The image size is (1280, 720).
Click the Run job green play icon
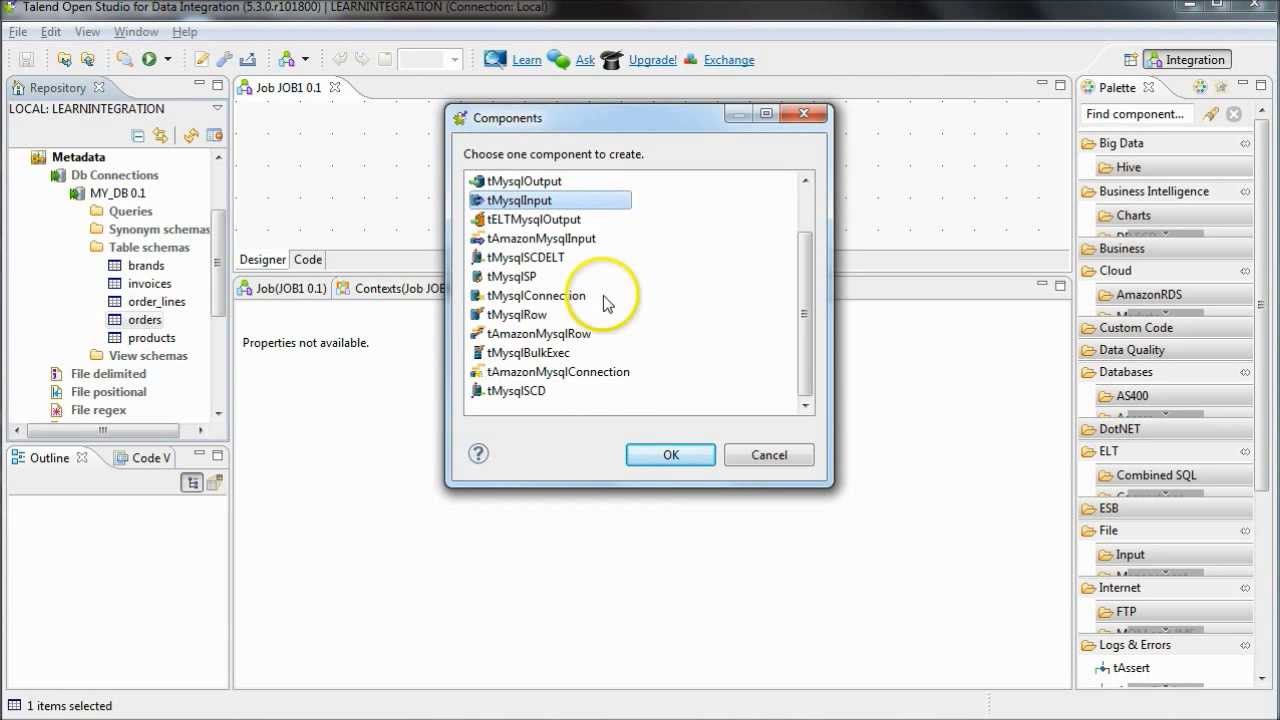(x=148, y=60)
